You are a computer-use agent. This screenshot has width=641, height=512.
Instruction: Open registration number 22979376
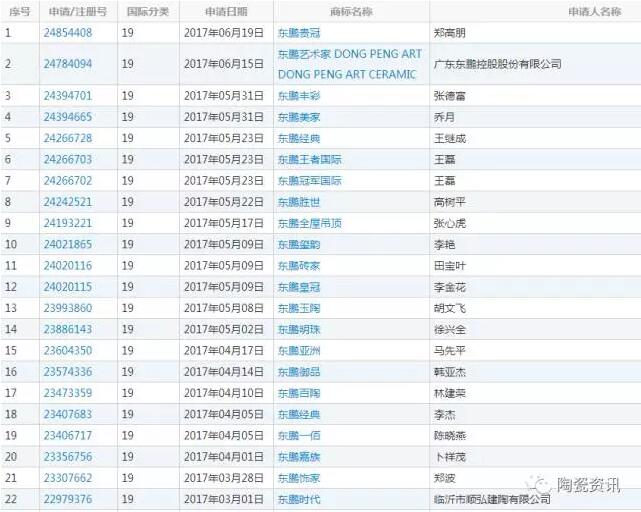tap(68, 499)
